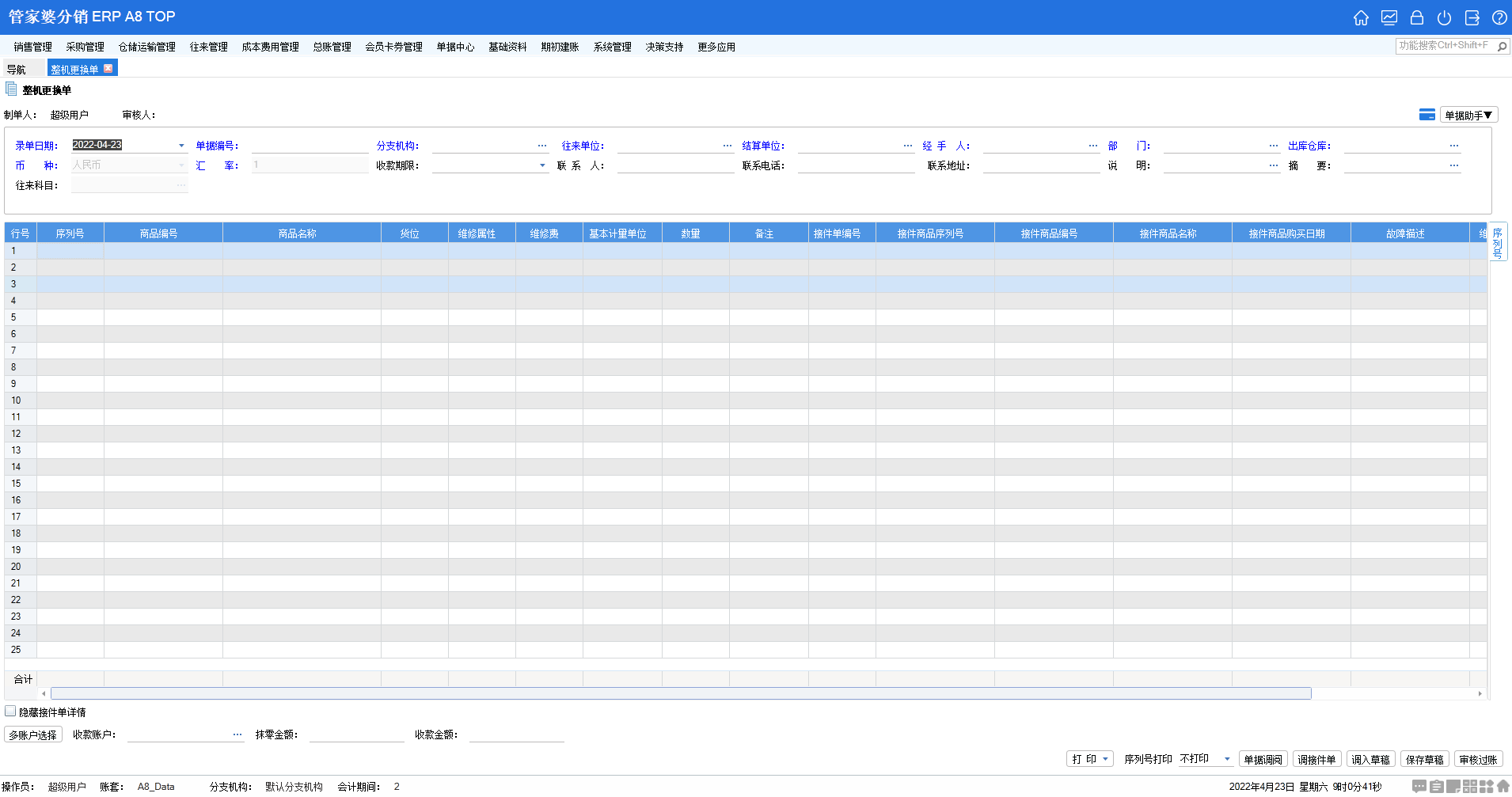The width and height of the screenshot is (1512, 797).
Task: Click the power shutdown icon
Action: [1445, 17]
